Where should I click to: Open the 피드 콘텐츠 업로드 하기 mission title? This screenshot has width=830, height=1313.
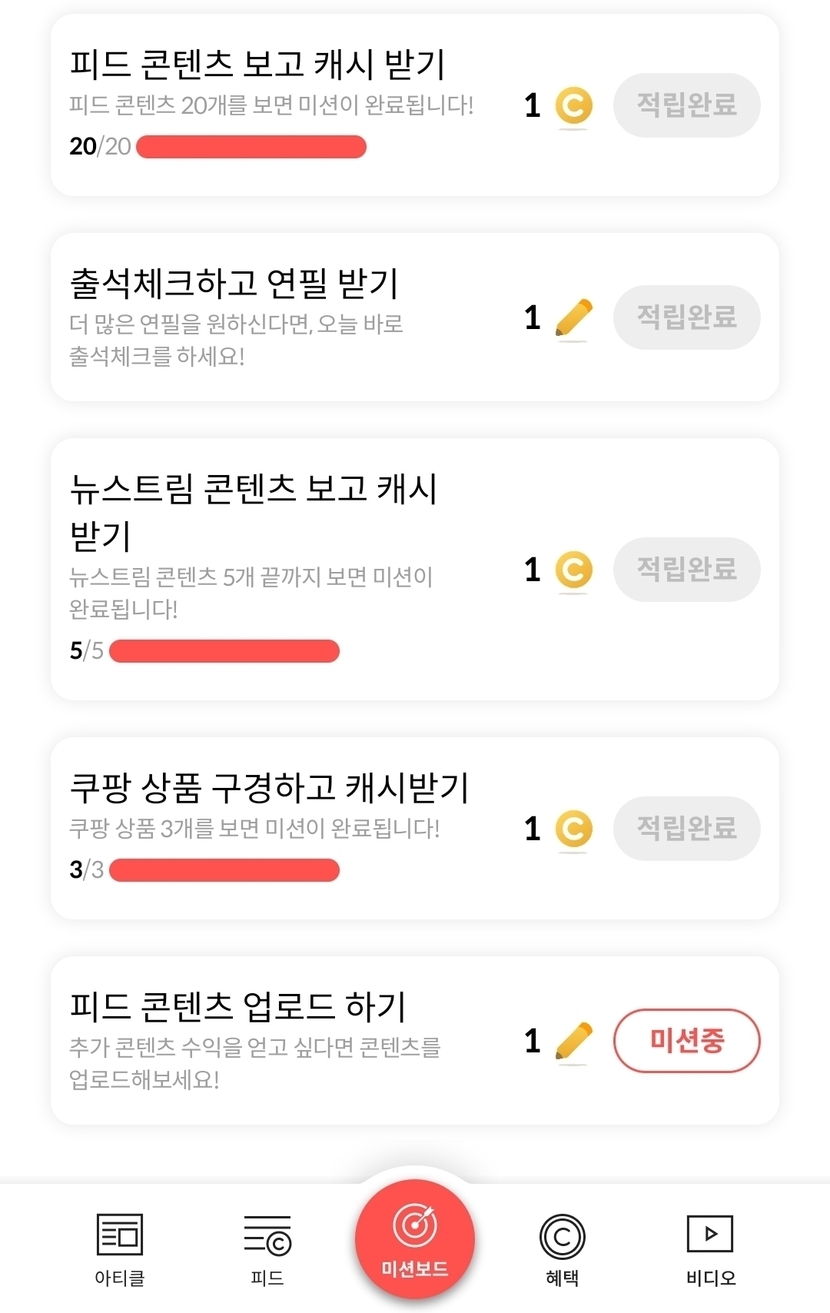click(x=238, y=1005)
